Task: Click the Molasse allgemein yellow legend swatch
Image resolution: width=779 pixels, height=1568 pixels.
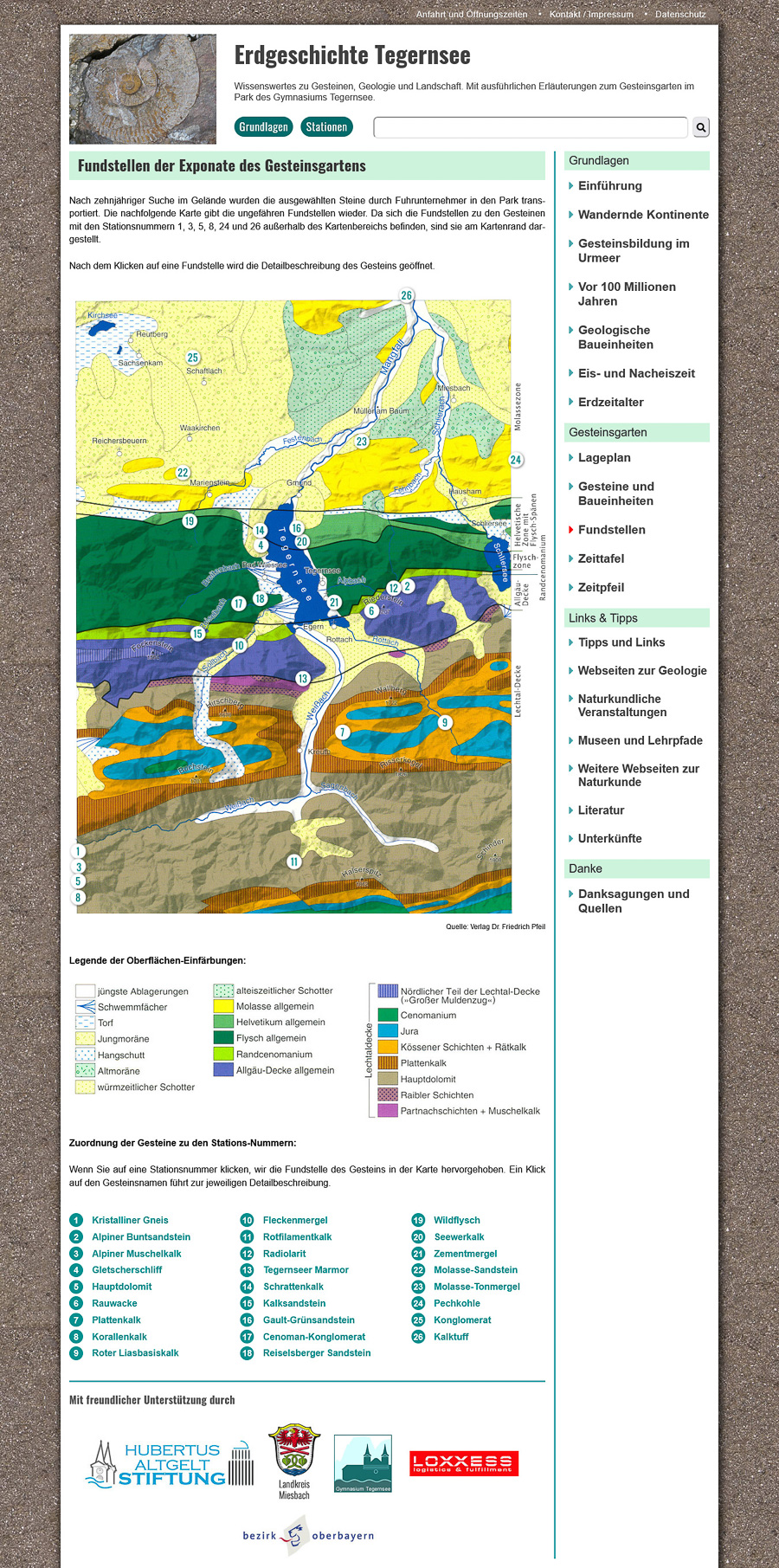Action: click(223, 1006)
